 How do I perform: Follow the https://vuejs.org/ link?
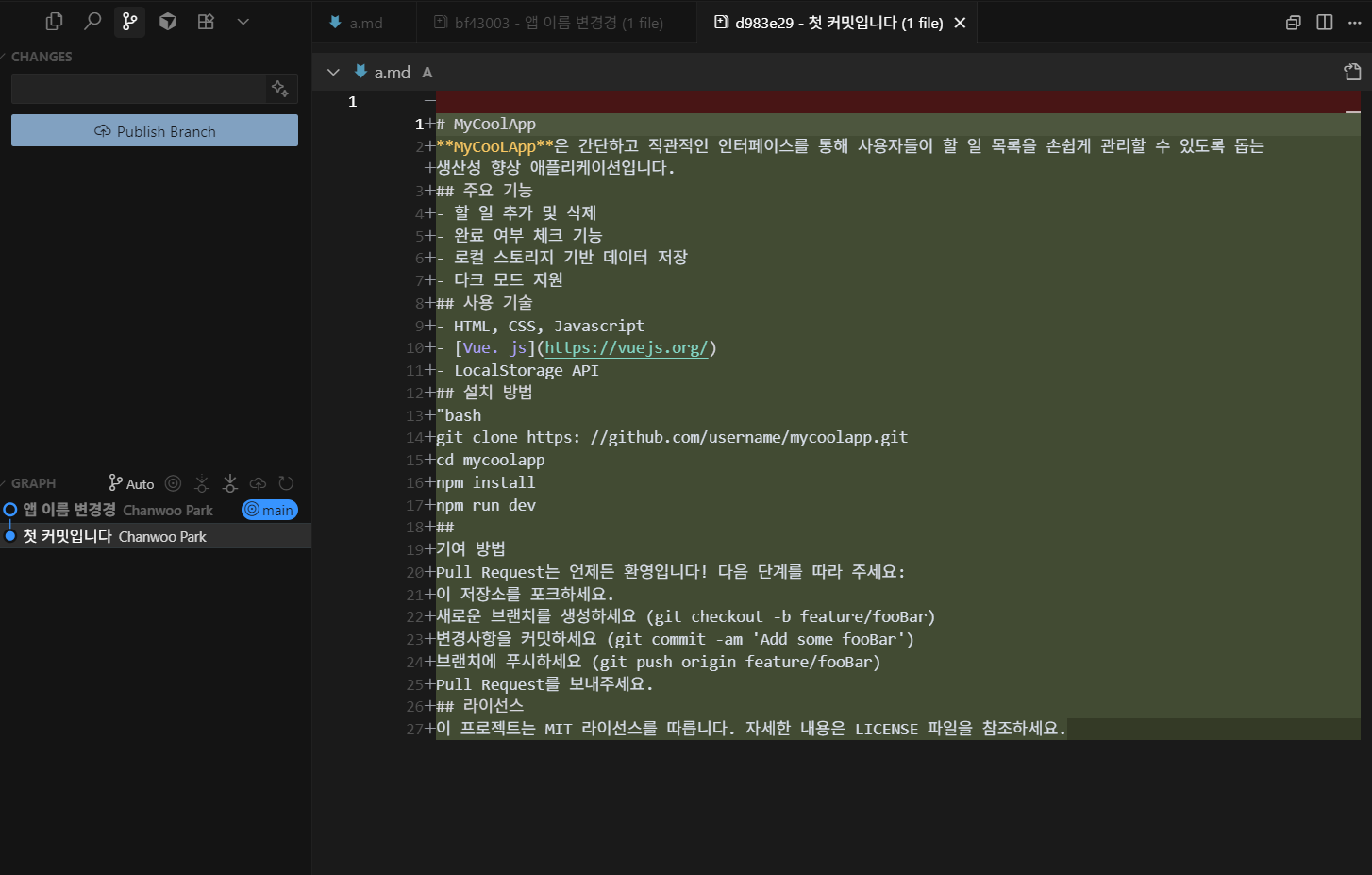coord(626,347)
